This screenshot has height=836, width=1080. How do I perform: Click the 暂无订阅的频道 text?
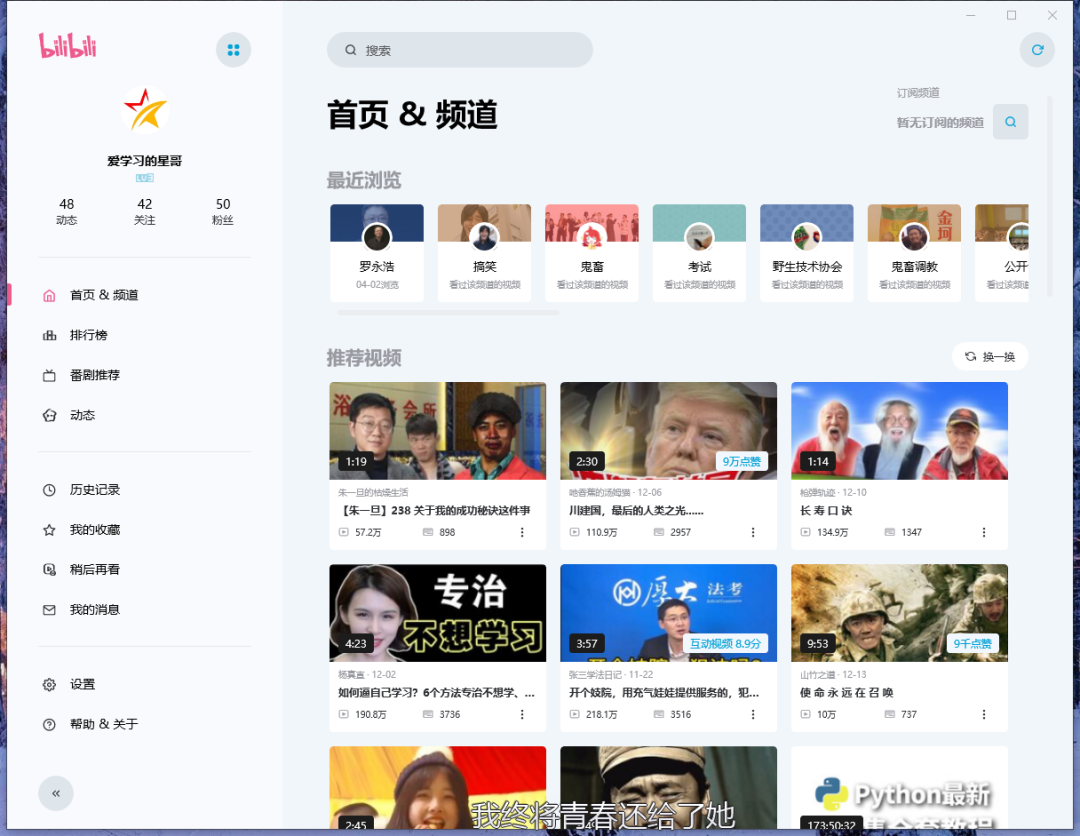point(939,123)
